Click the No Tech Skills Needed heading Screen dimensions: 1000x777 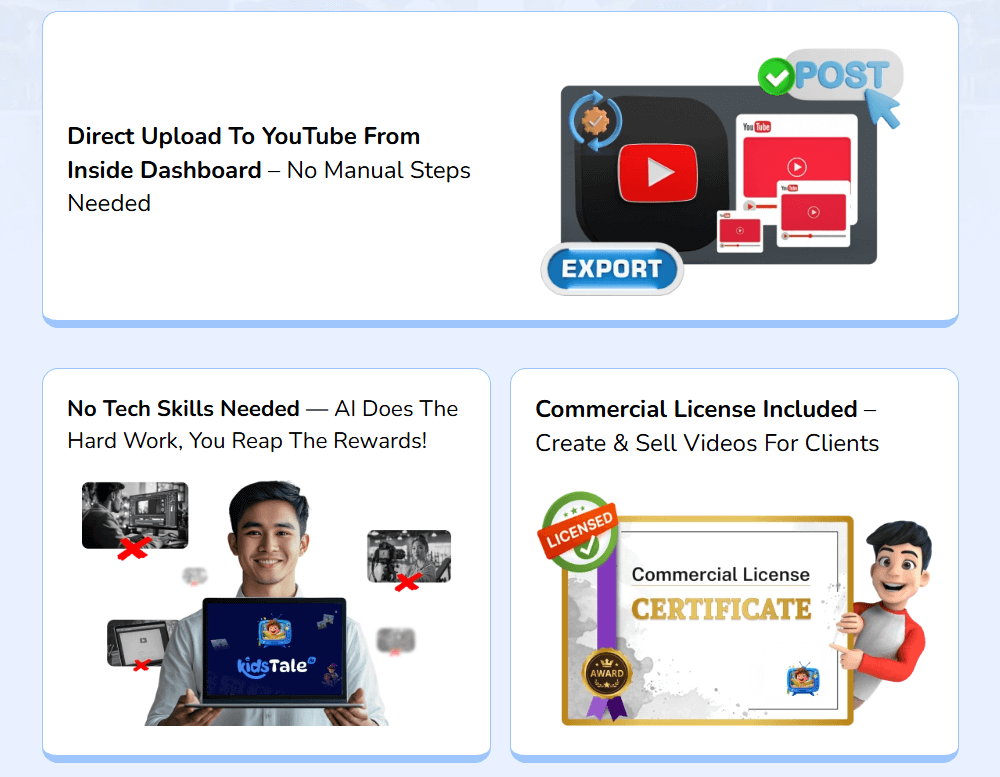point(183,408)
